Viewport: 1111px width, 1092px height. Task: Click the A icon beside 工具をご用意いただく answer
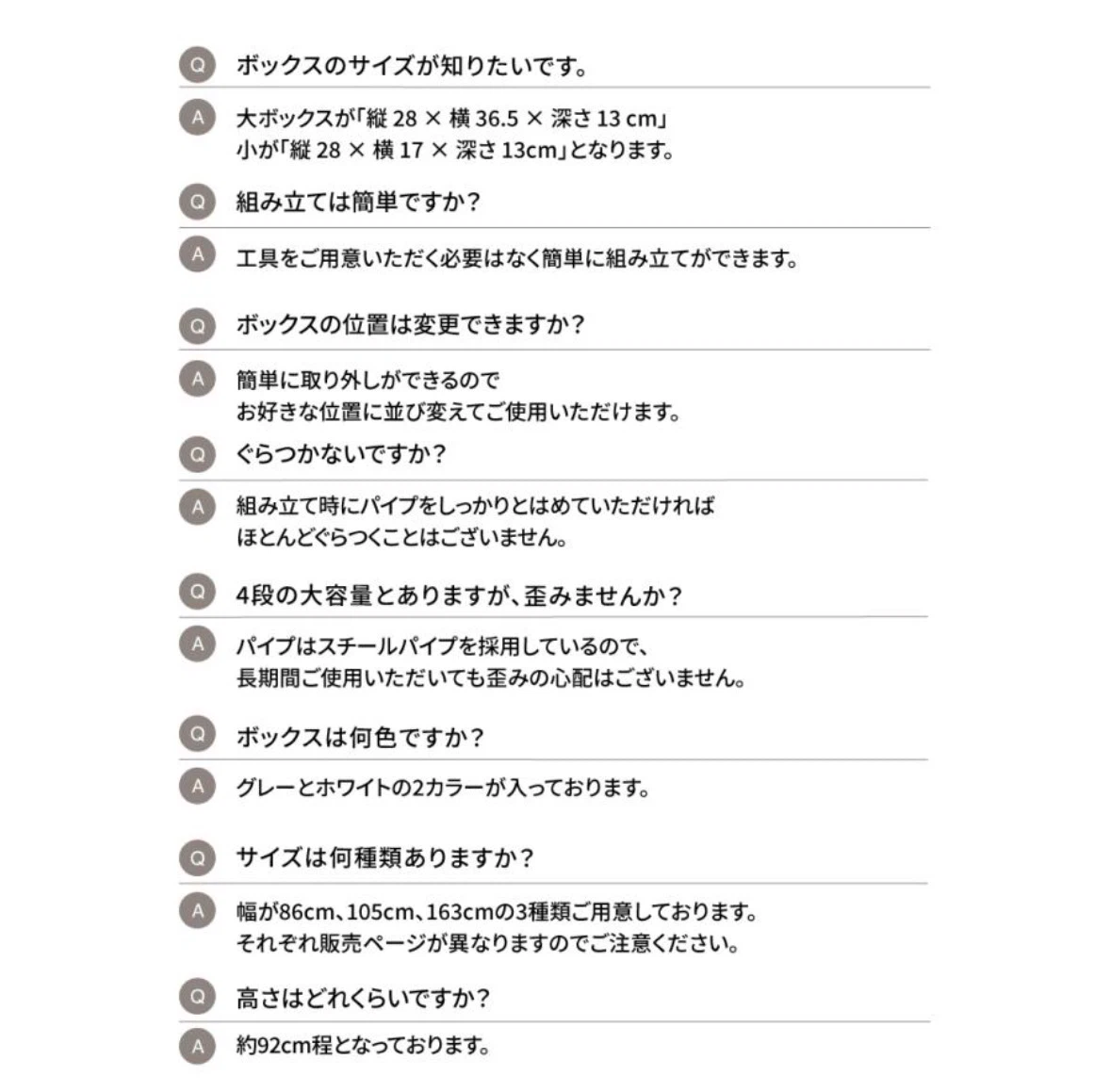point(197,254)
